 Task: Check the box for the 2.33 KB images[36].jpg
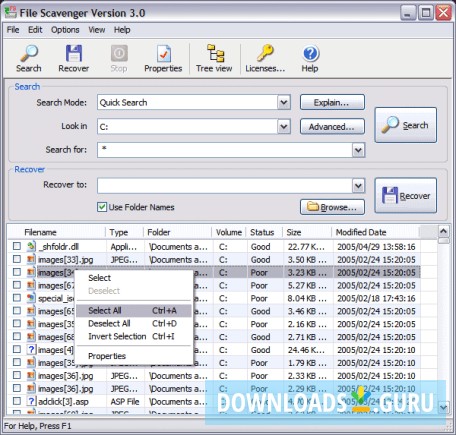(17, 375)
